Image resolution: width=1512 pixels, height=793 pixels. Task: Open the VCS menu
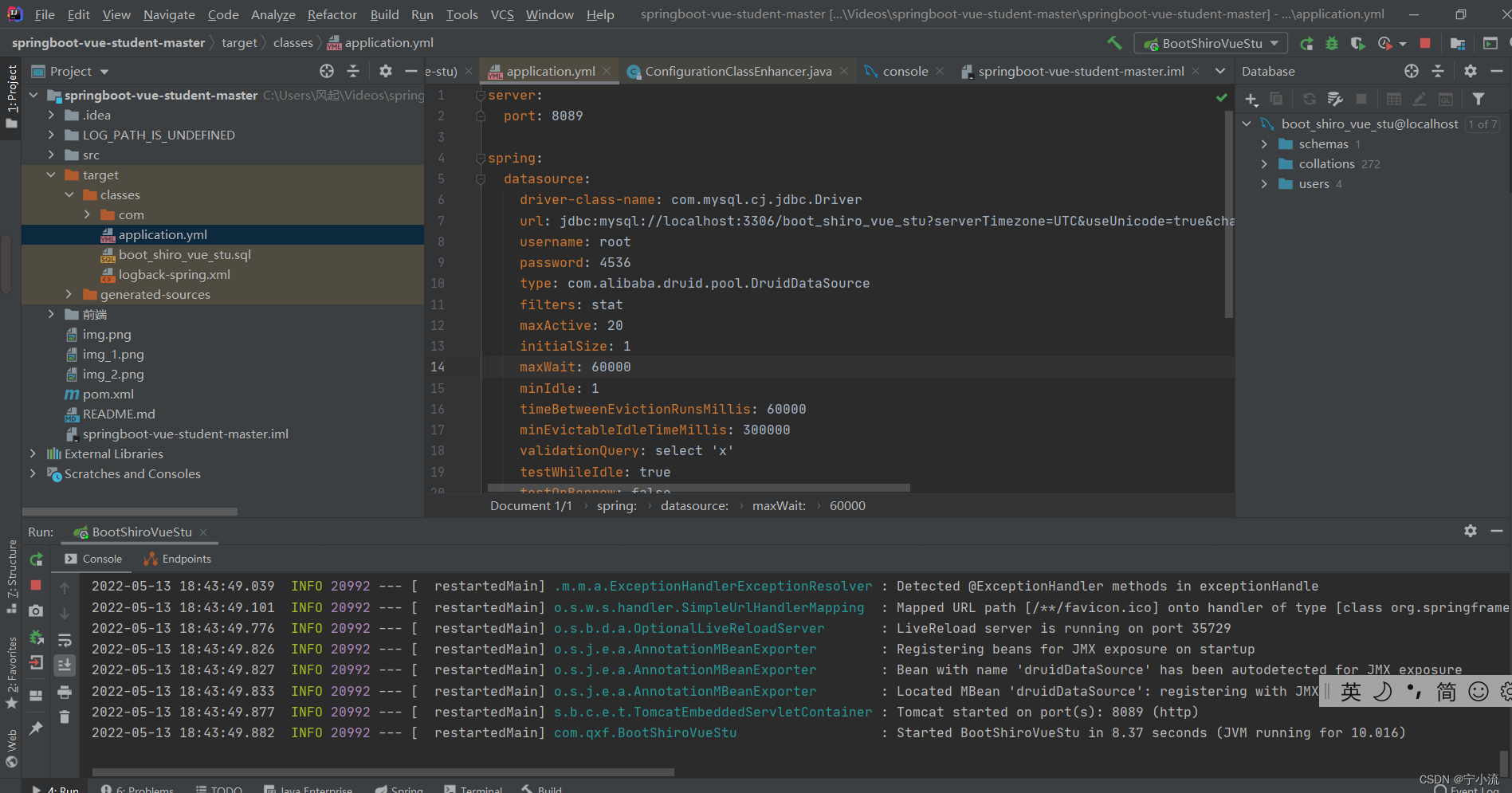click(502, 14)
